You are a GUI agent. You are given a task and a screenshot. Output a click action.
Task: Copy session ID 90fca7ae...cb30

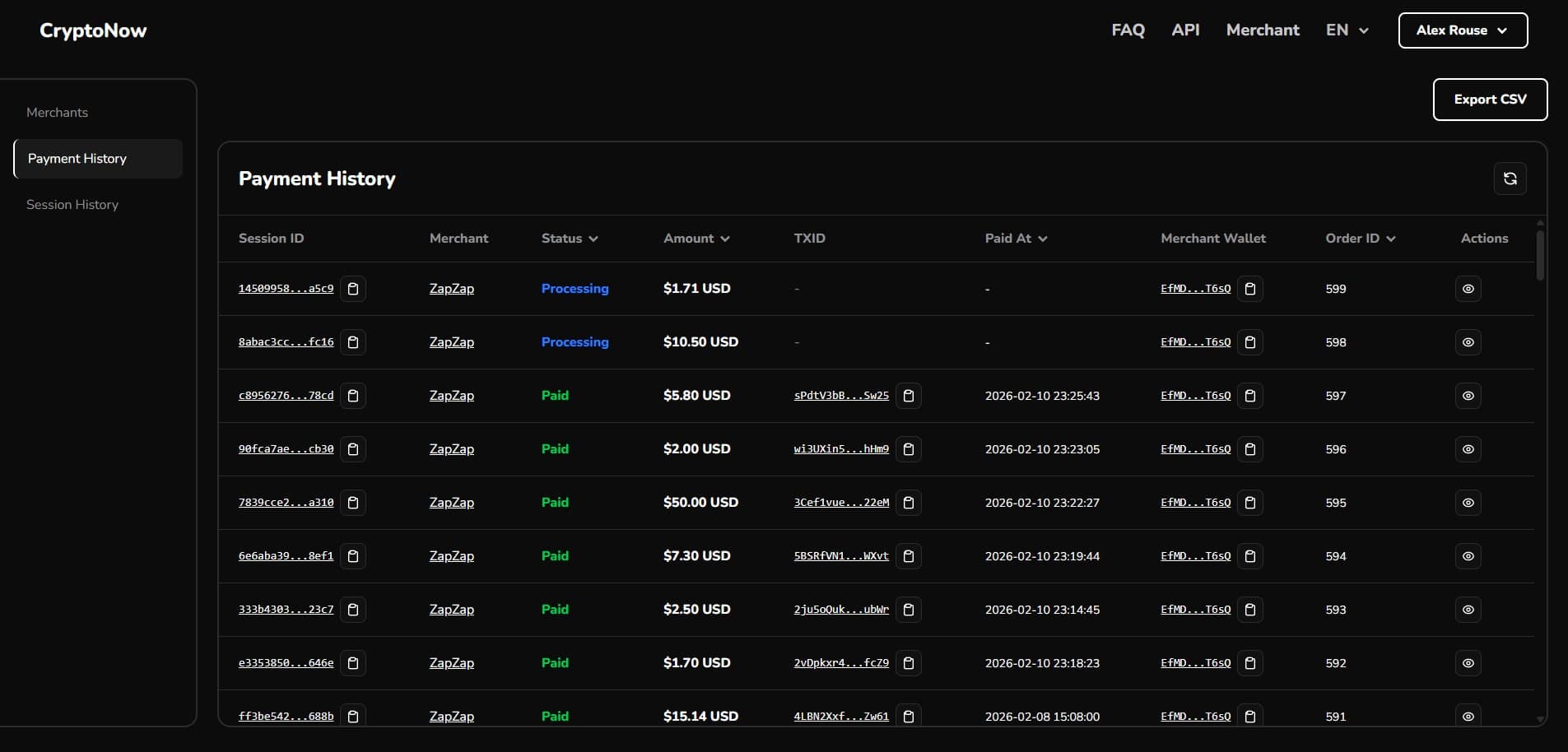click(353, 449)
